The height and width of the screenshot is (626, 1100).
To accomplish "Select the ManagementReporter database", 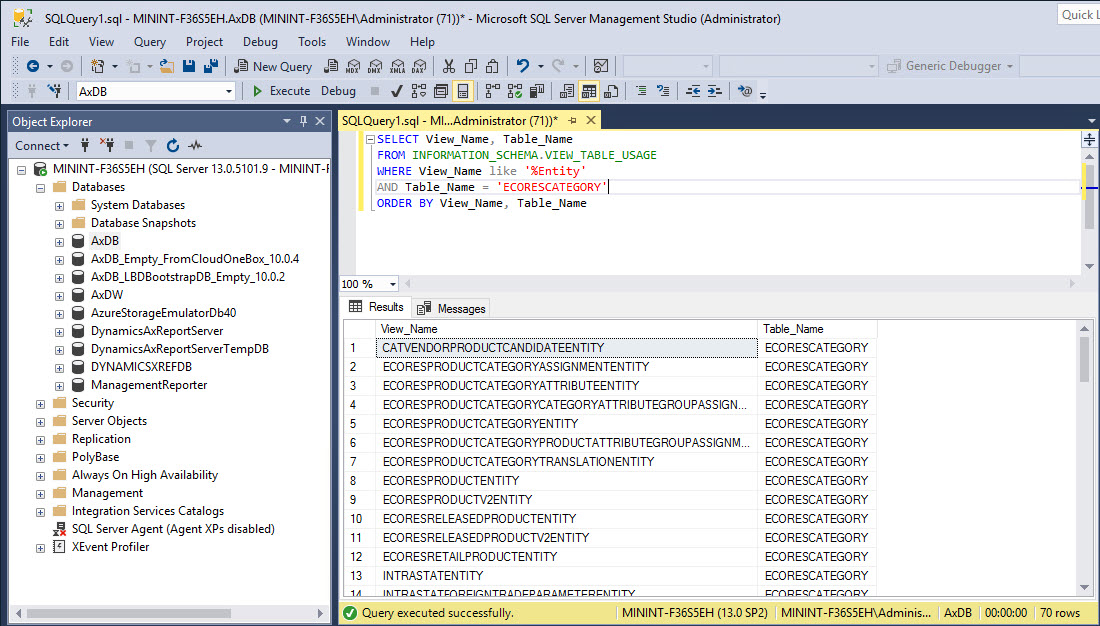I will pyautogui.click(x=149, y=385).
